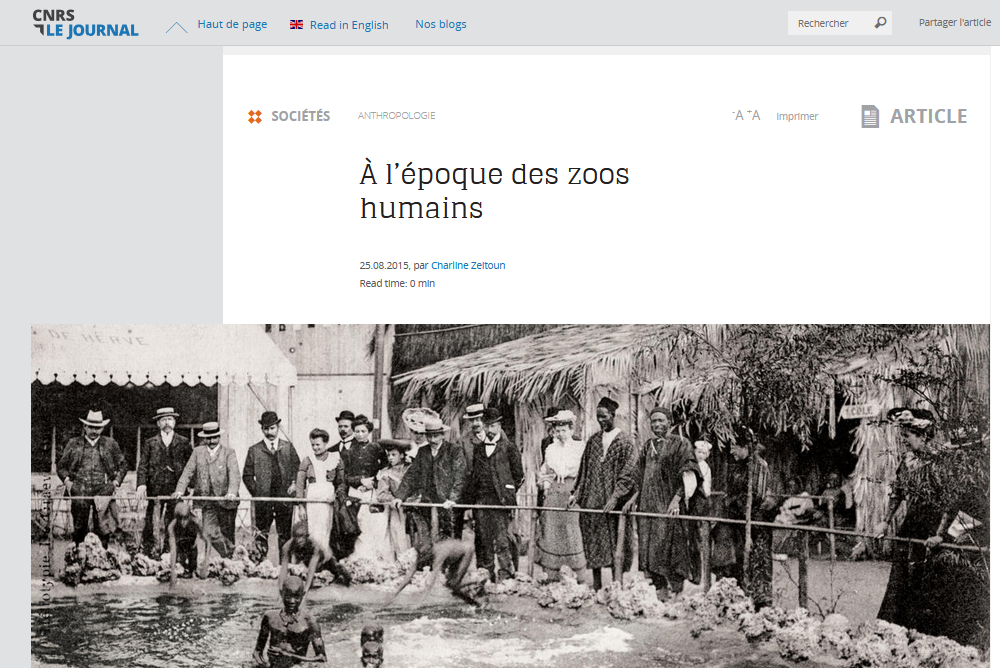This screenshot has width=1000, height=668.
Task: Click the article title À l'époque des zoos humains
Action: pos(494,191)
